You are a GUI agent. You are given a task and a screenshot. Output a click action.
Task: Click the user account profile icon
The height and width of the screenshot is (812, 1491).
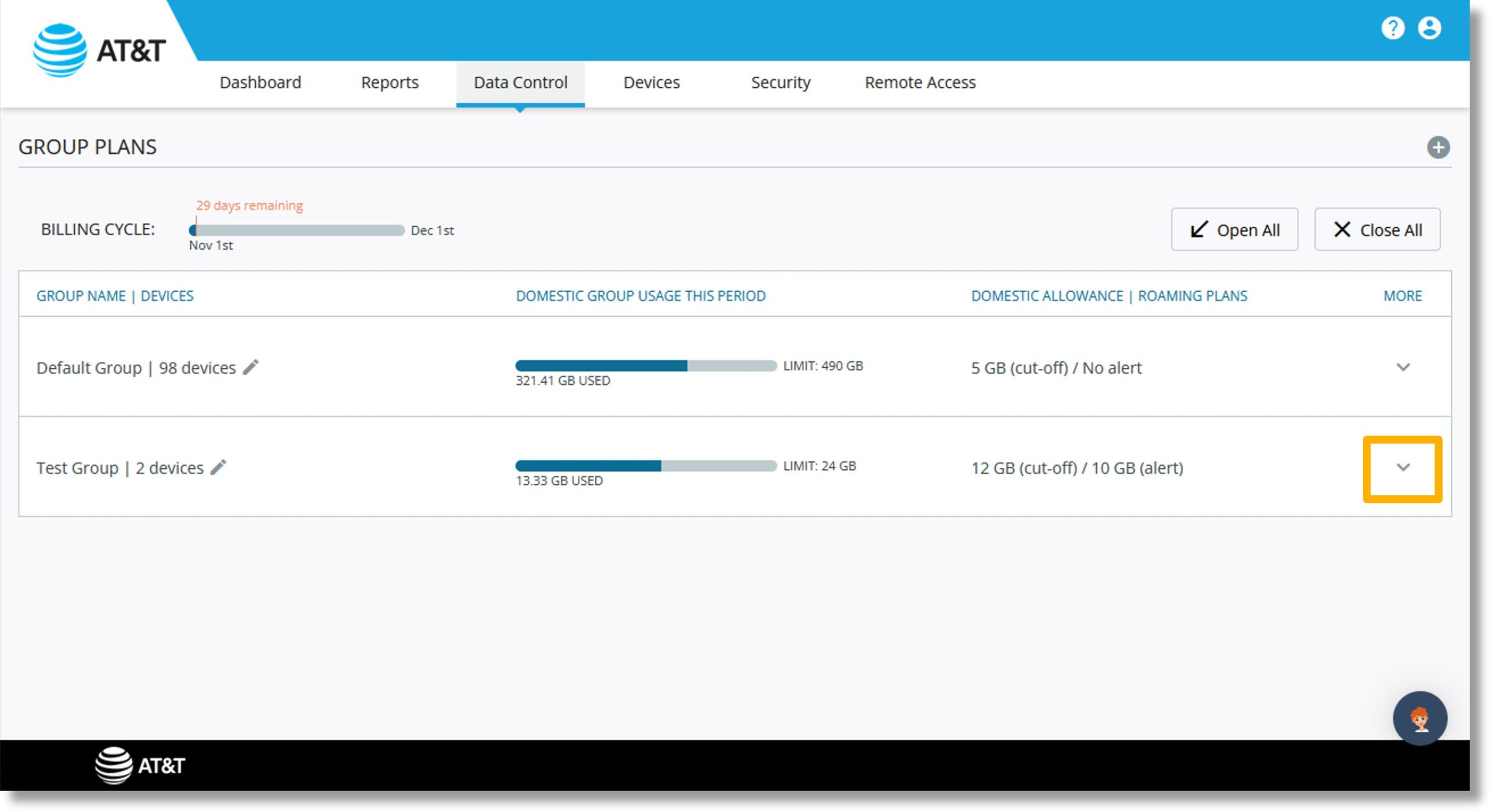point(1430,28)
